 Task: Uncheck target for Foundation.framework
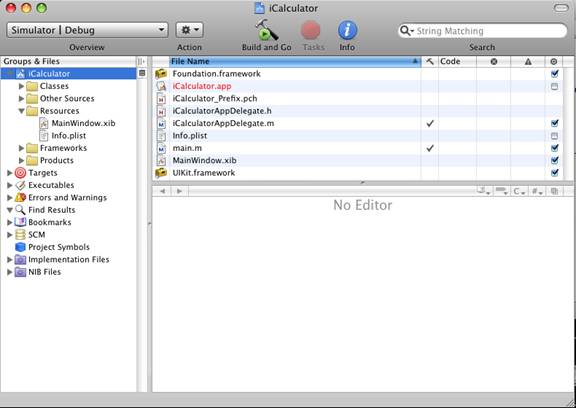(555, 73)
